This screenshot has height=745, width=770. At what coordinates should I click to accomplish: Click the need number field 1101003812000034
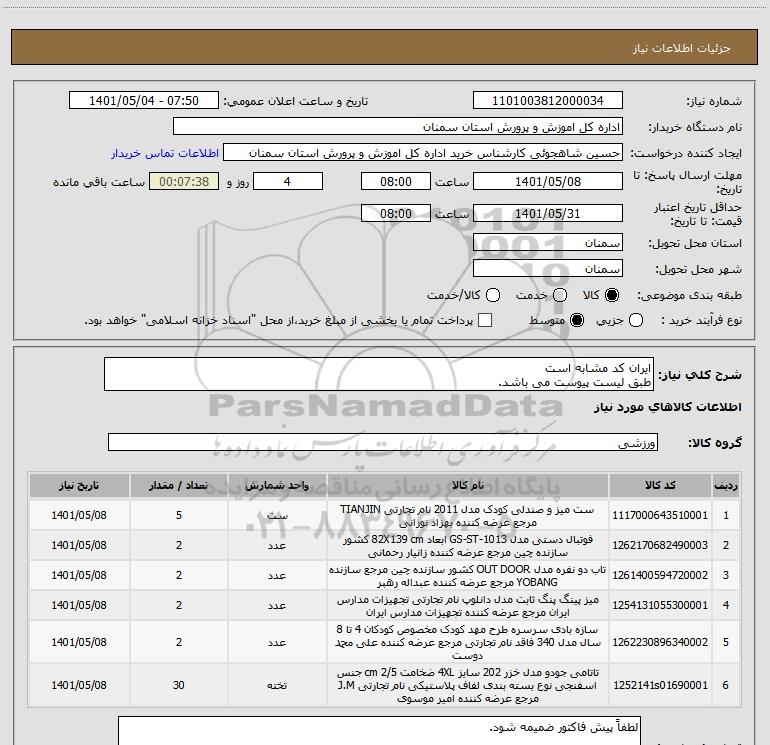coord(548,101)
